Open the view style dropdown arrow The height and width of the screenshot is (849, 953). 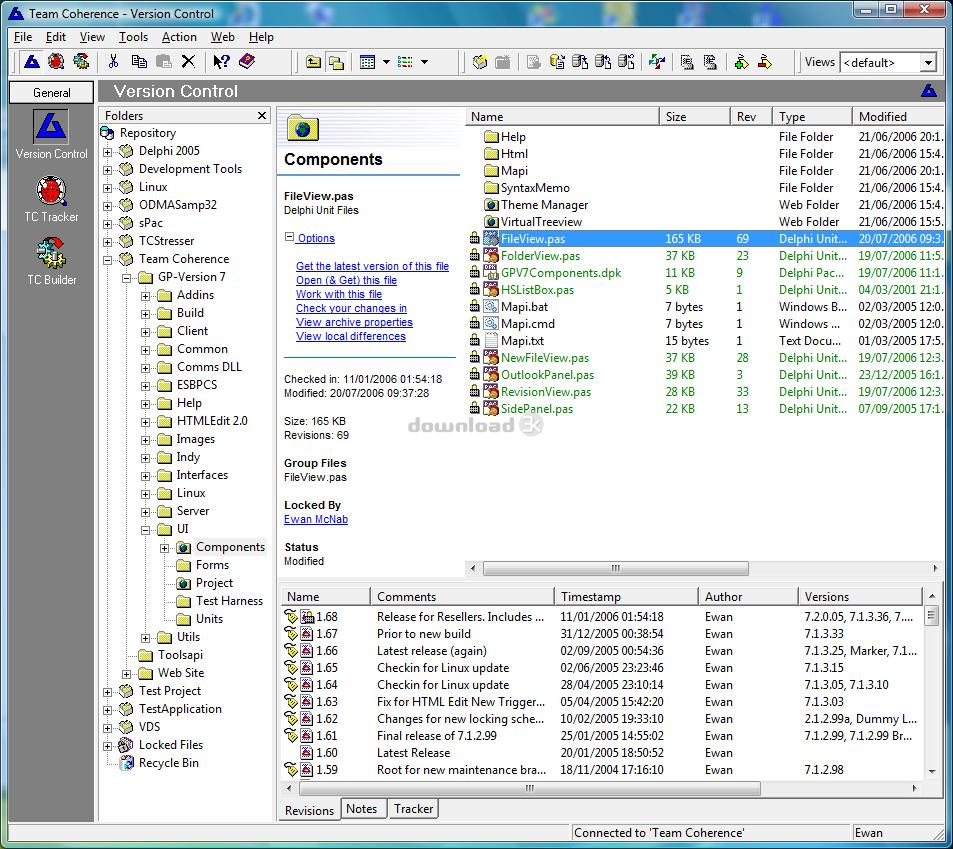[385, 62]
